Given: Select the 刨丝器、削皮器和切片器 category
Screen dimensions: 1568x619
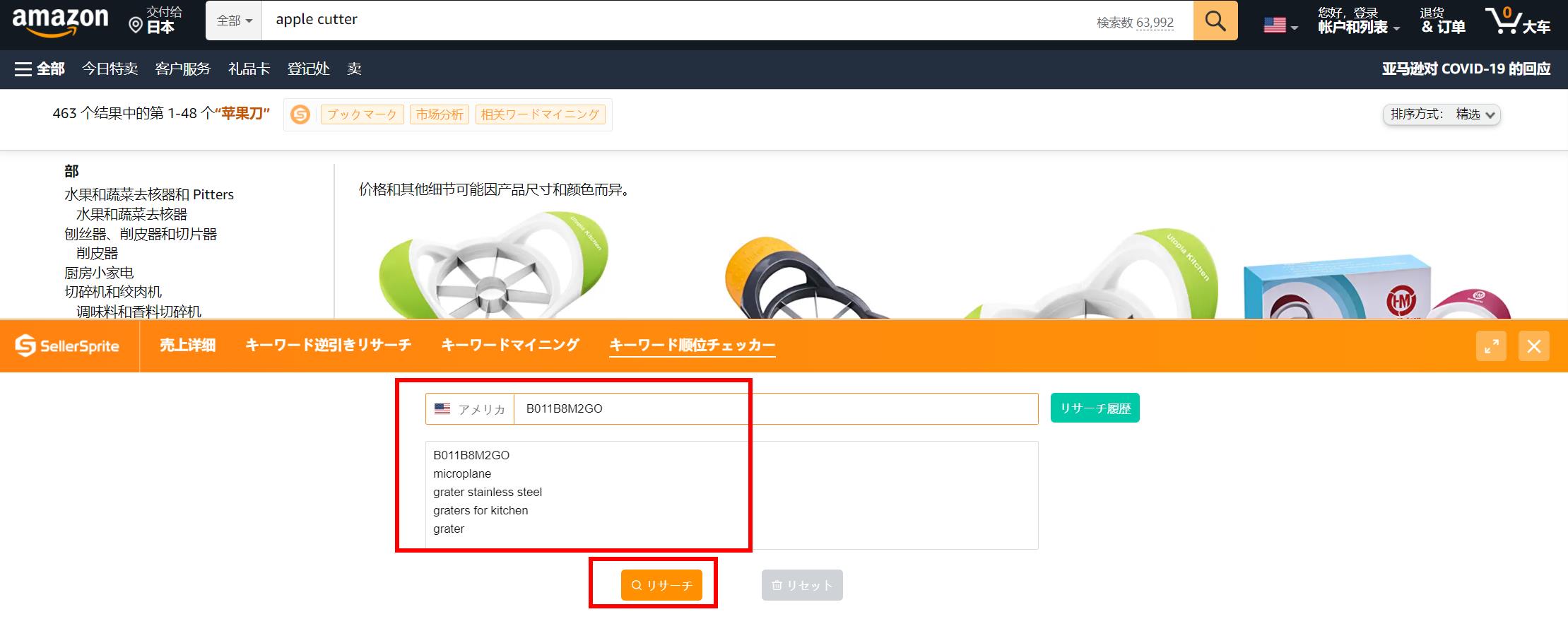Looking at the screenshot, I should click(x=141, y=234).
